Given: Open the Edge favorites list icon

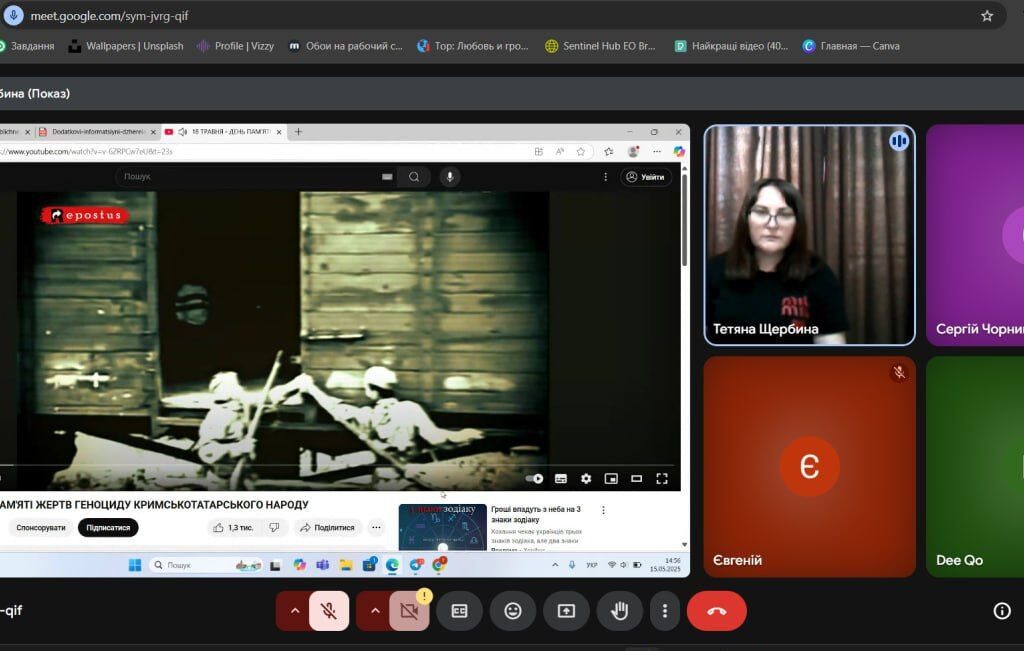Looking at the screenshot, I should pyautogui.click(x=609, y=151).
